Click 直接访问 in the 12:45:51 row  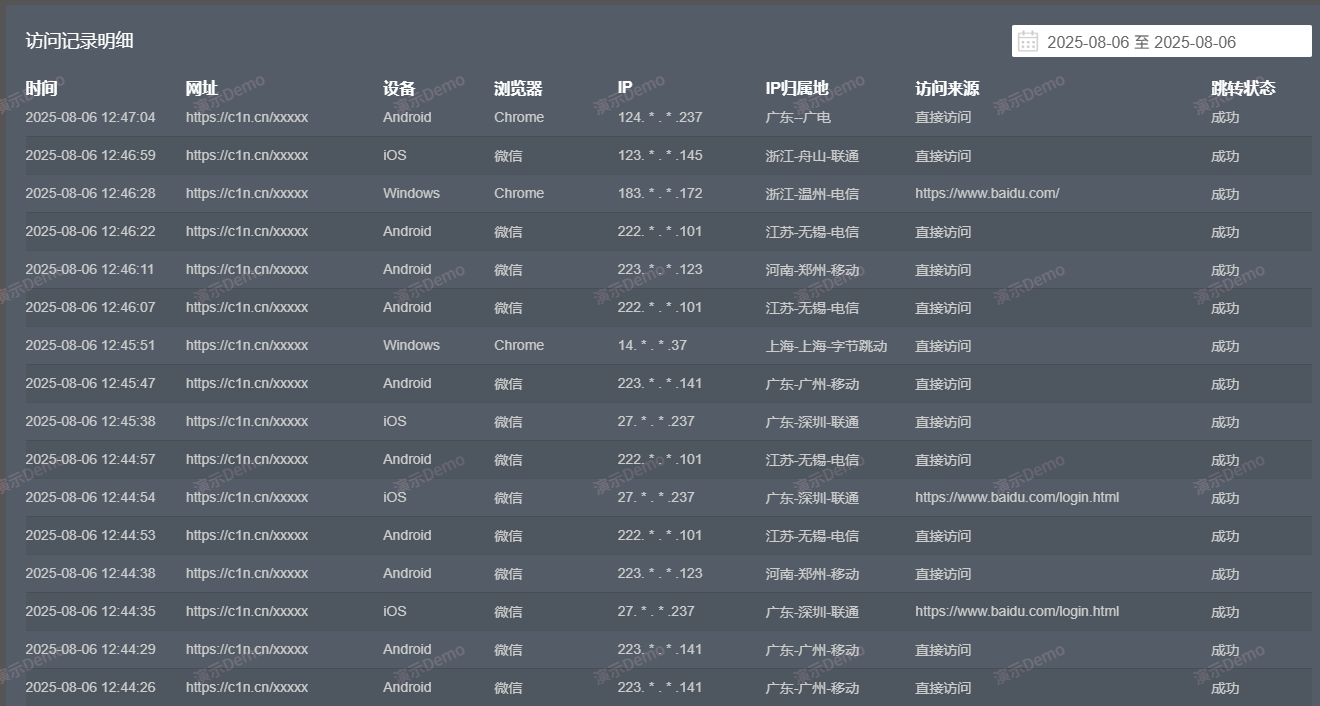click(942, 346)
